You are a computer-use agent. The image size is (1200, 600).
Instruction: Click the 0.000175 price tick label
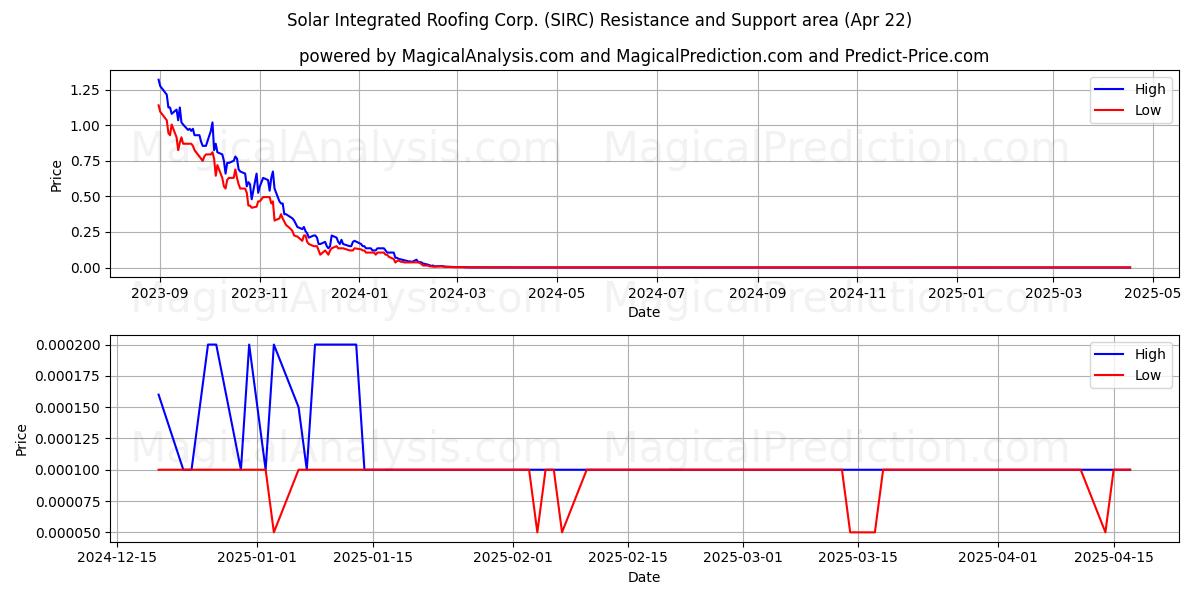[69, 376]
